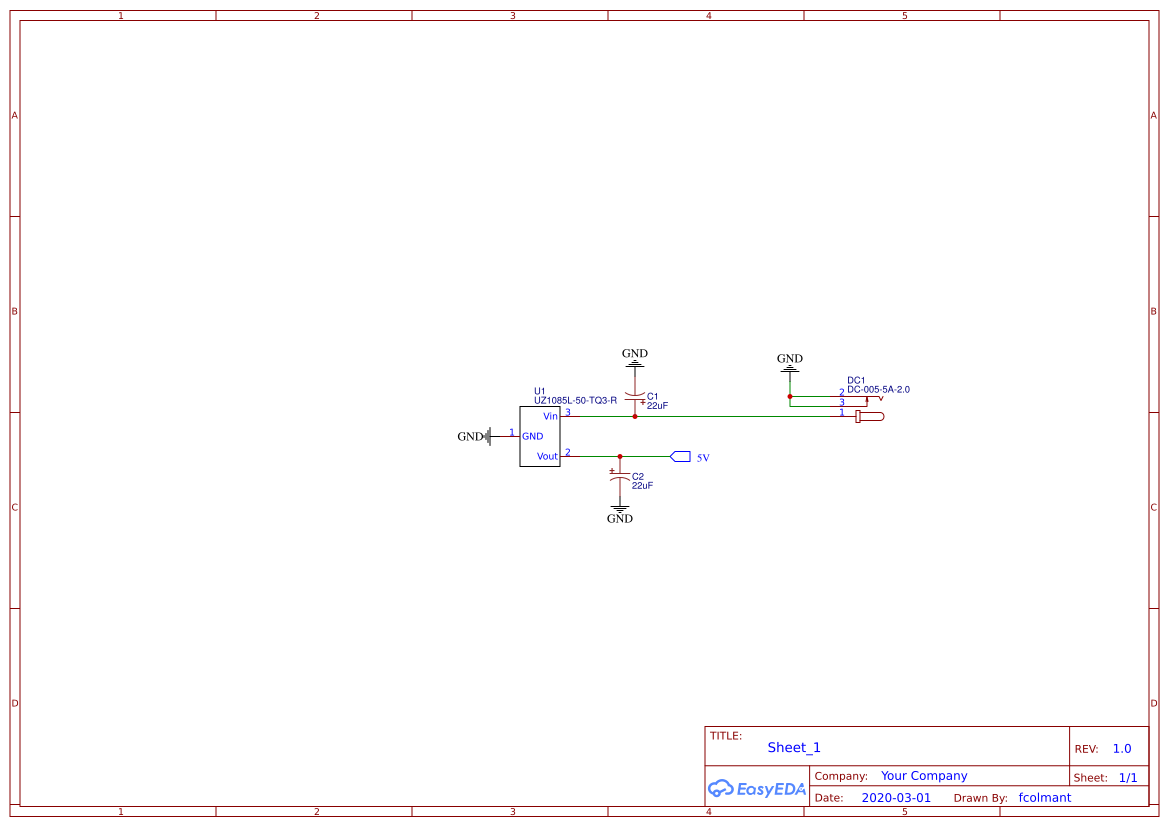Select the DC-005-5A-2.0 part name label
Viewport: 1169px width, 827px height.
[x=878, y=389]
